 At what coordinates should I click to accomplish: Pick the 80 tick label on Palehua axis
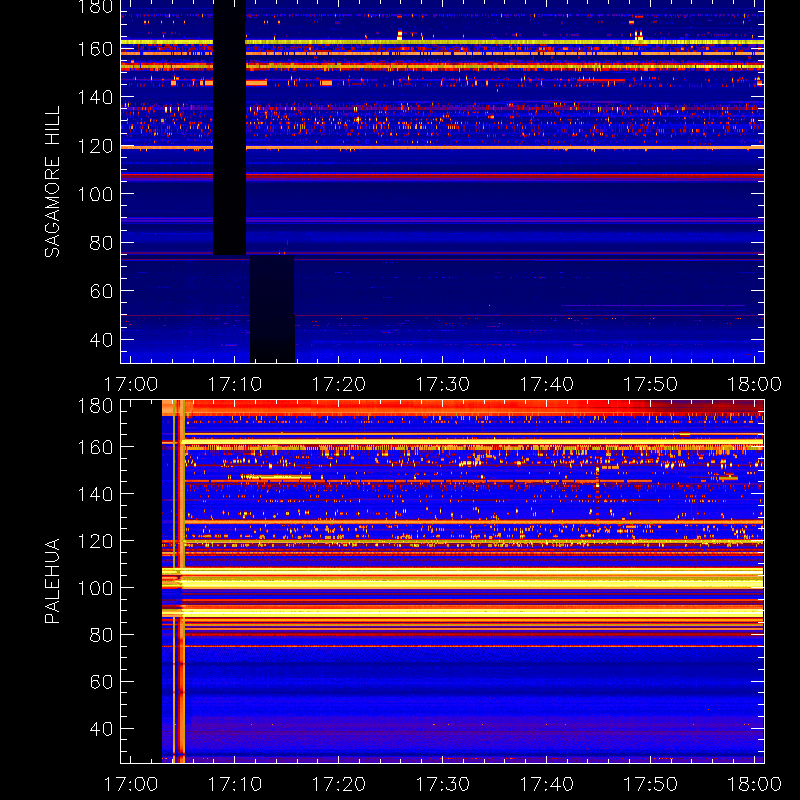tap(101, 635)
